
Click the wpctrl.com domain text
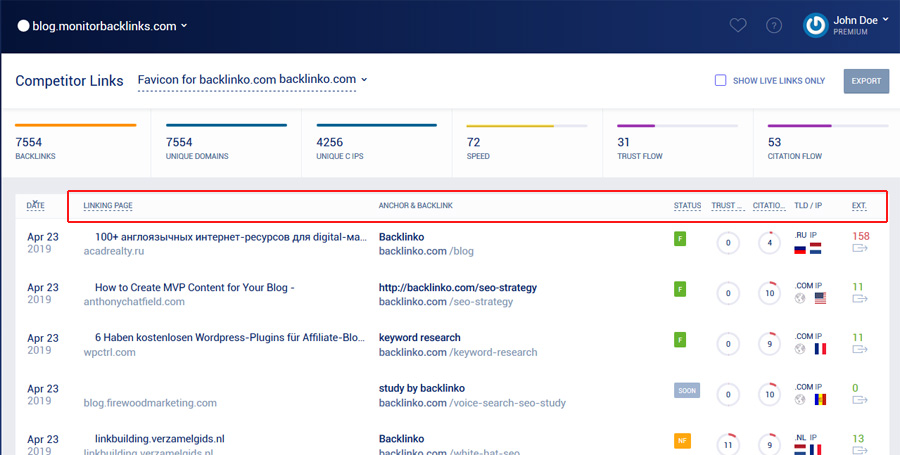click(x=110, y=352)
